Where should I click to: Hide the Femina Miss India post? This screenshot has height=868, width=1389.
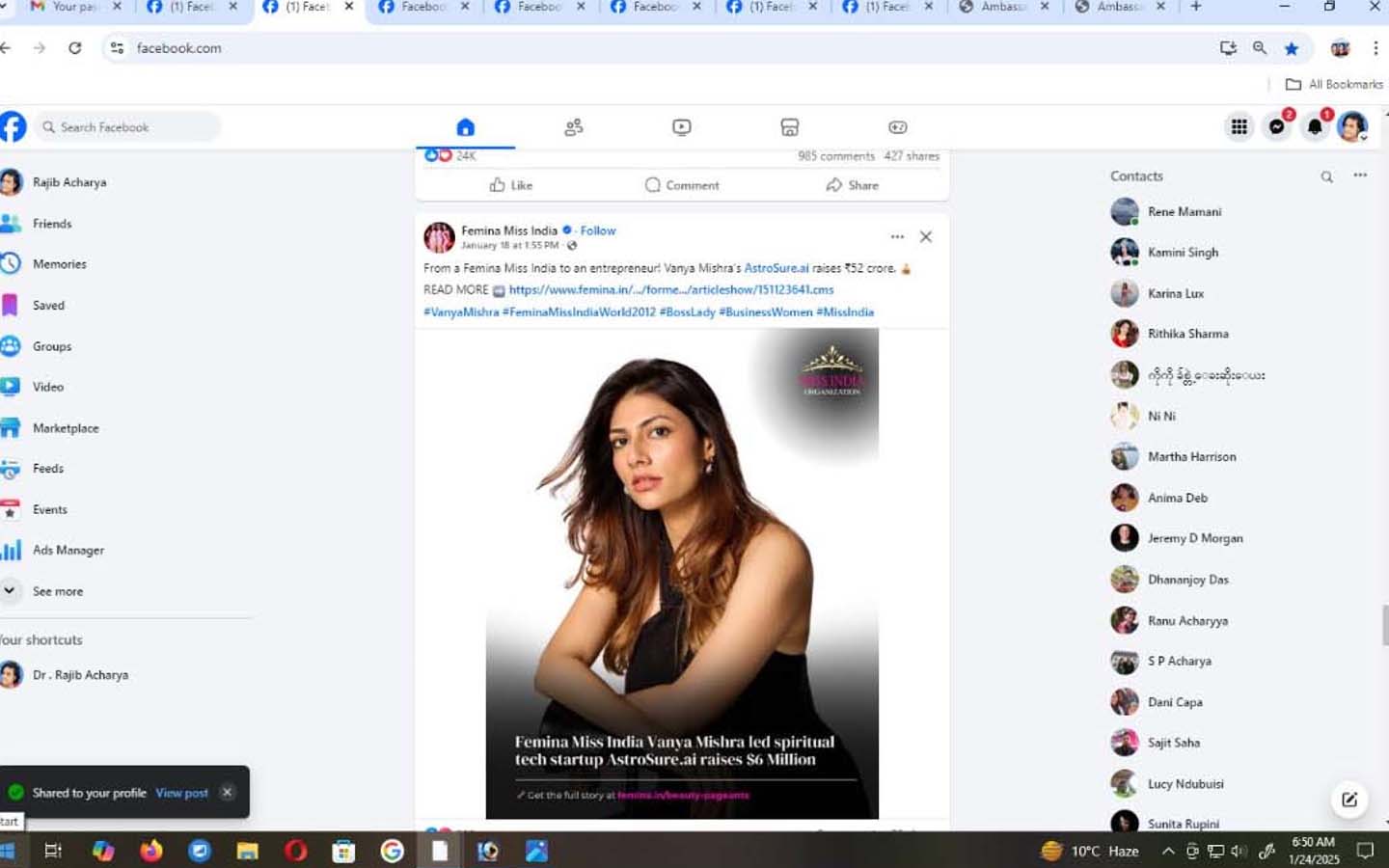pyautogui.click(x=926, y=237)
